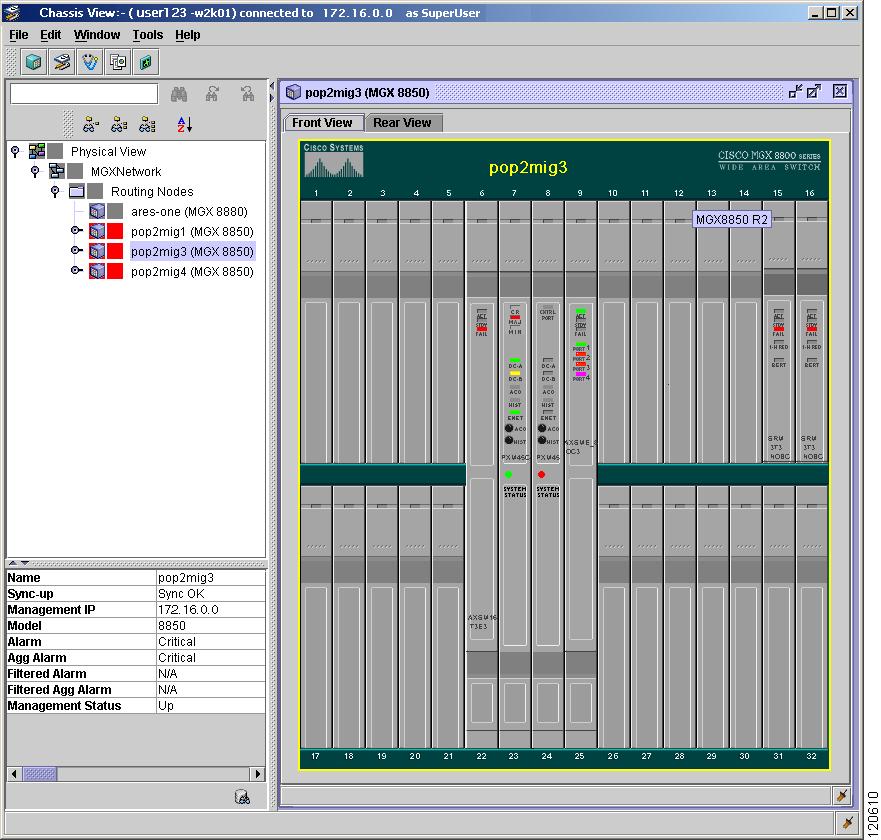
Task: Click the third glasses tree-view level icon
Action: 147,124
